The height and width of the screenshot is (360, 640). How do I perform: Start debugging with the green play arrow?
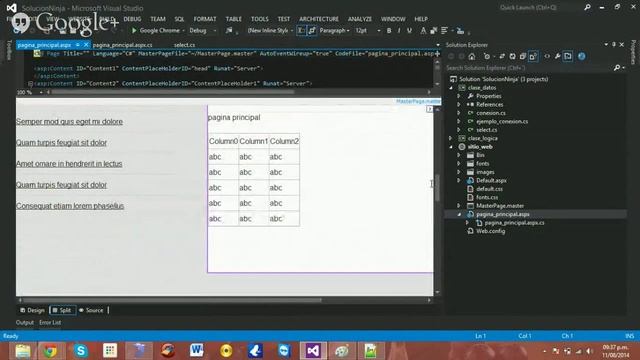point(134,30)
